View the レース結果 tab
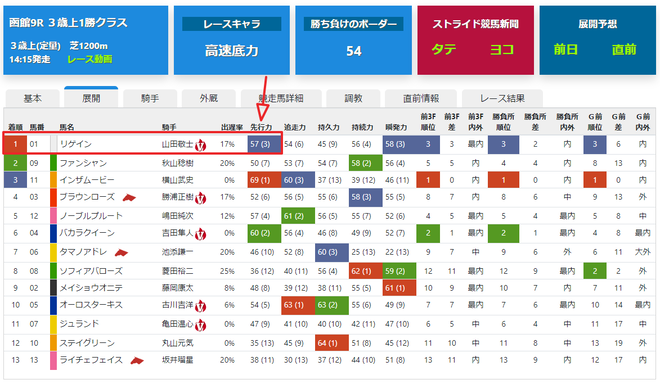Image resolution: width=660 pixels, height=384 pixels. click(x=502, y=99)
